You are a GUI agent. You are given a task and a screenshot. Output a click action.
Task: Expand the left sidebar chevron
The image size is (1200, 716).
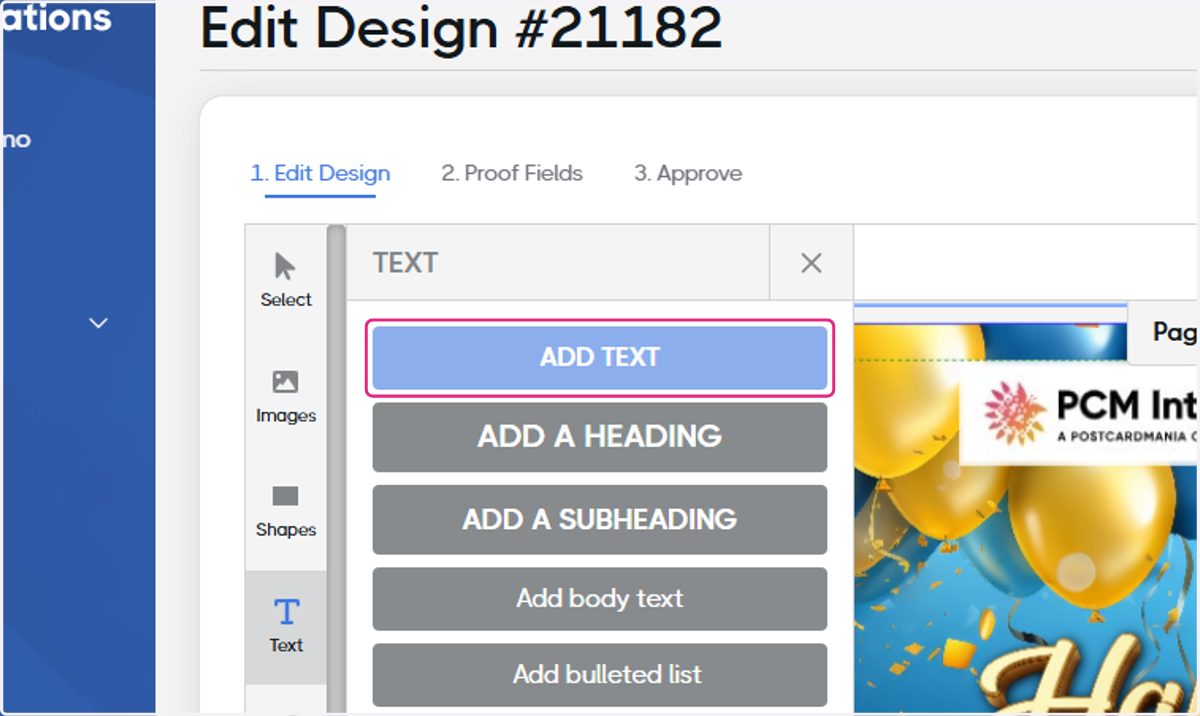pyautogui.click(x=98, y=323)
